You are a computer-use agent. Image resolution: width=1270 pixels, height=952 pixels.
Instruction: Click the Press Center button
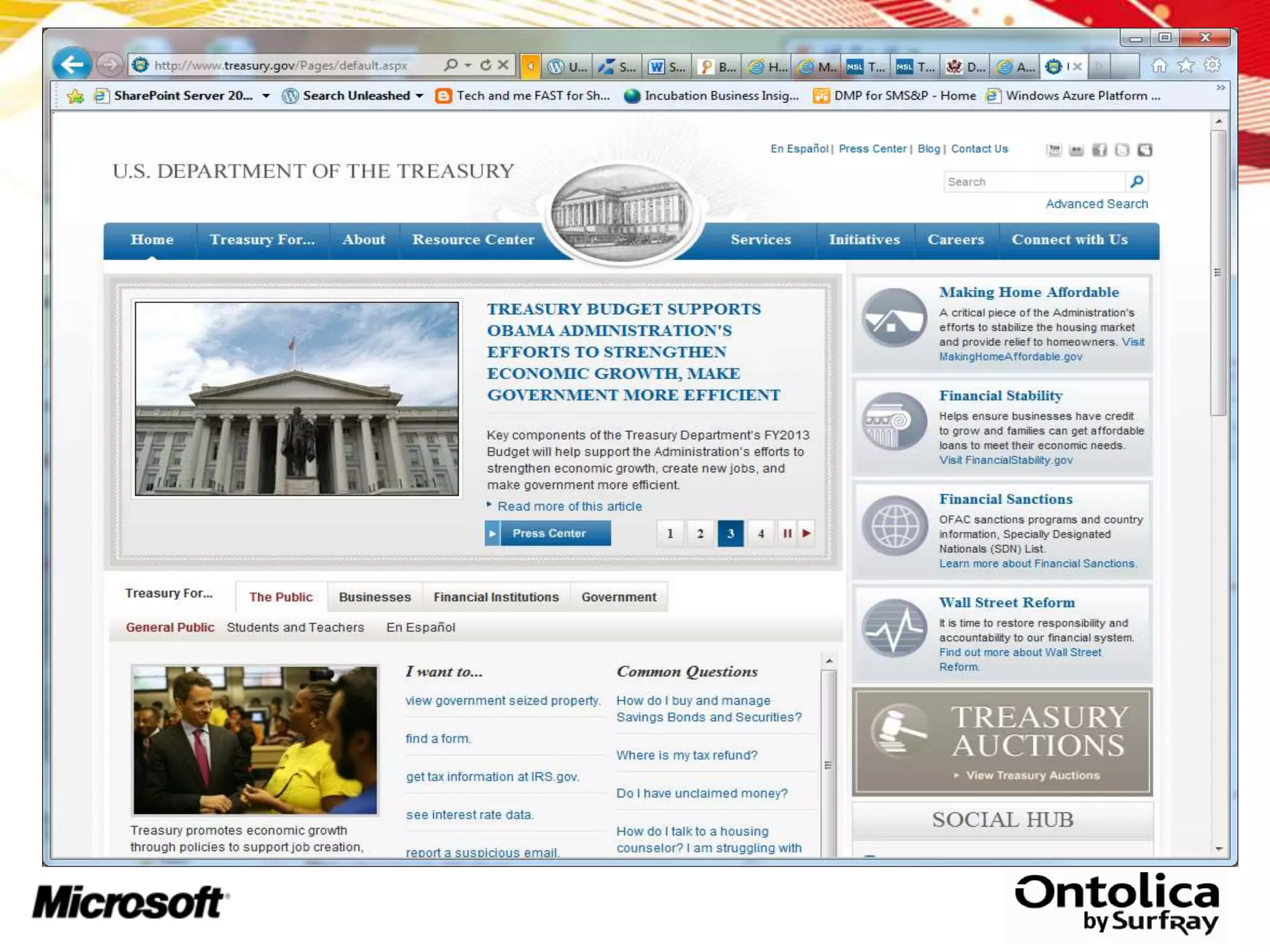(548, 533)
